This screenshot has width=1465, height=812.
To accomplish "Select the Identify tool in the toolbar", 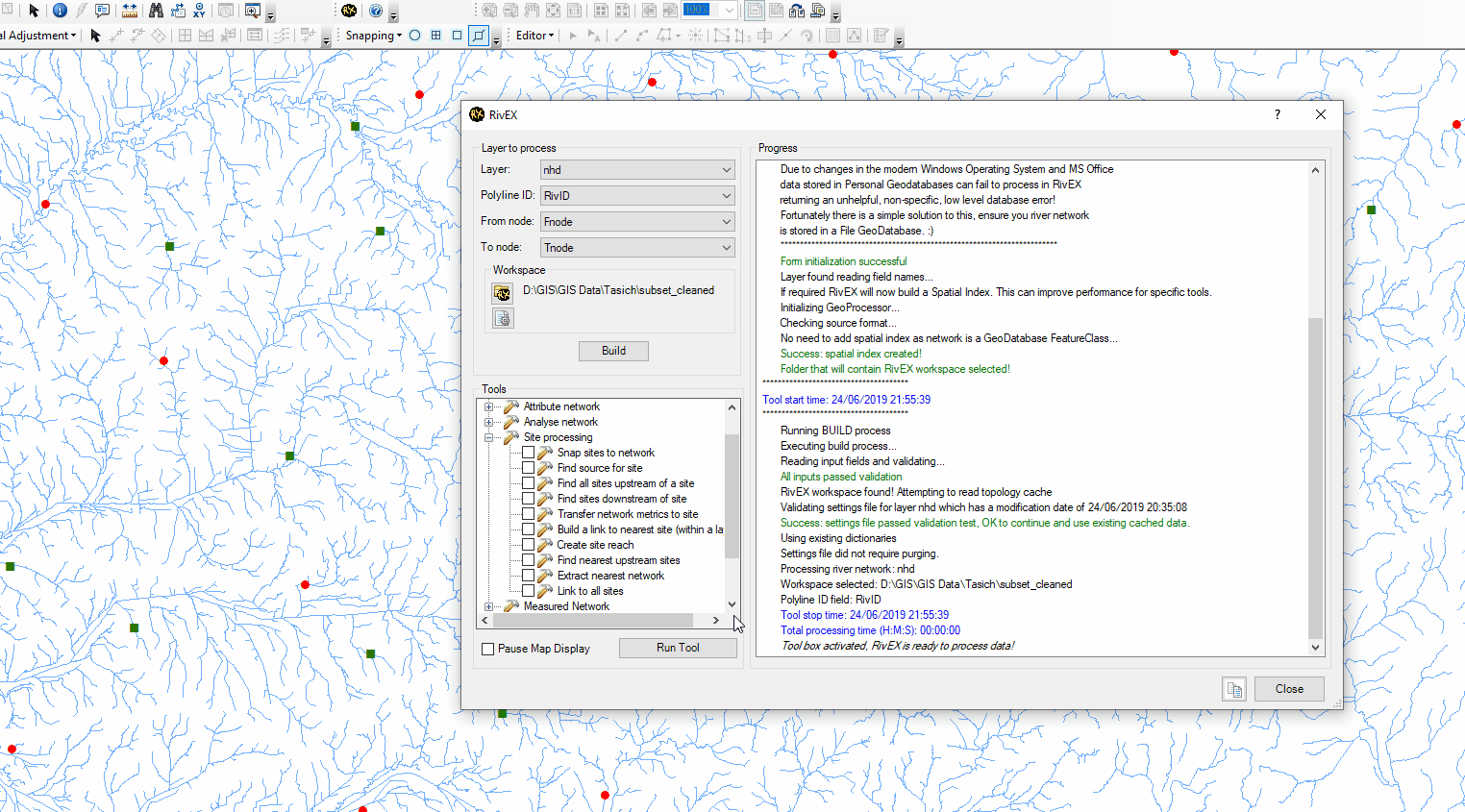I will 60,11.
